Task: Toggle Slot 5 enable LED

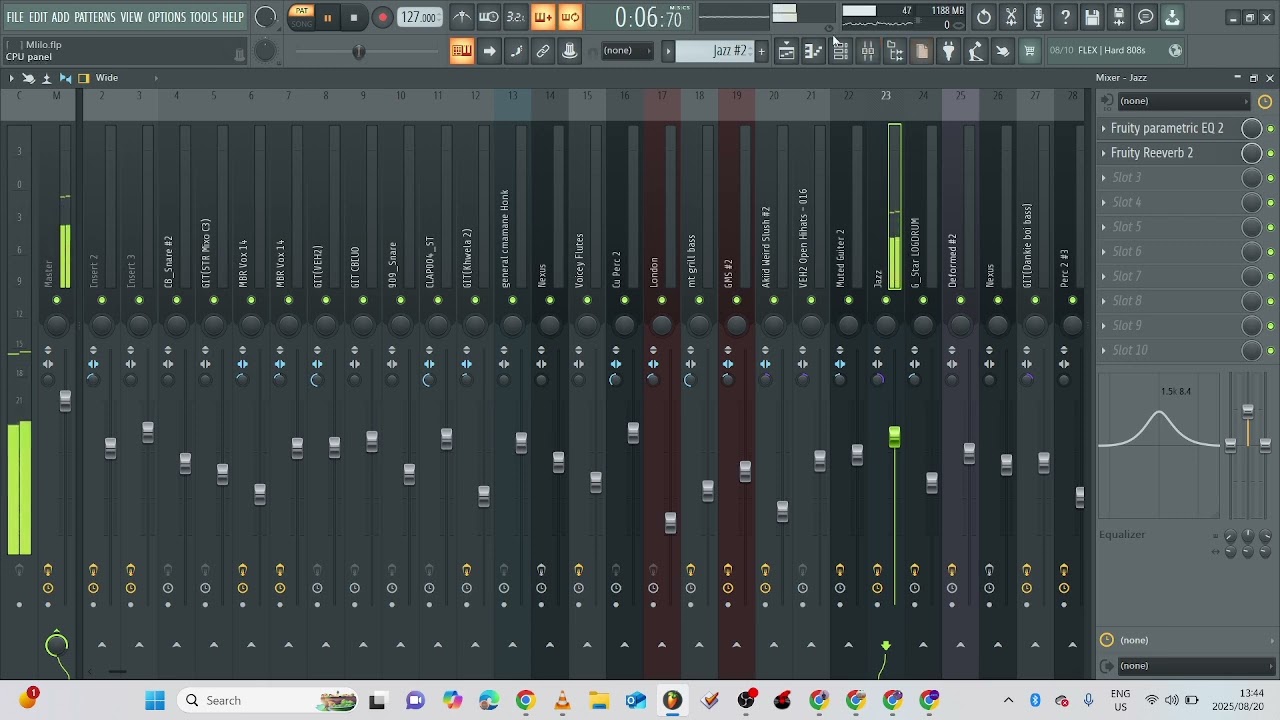Action: pyautogui.click(x=1271, y=227)
